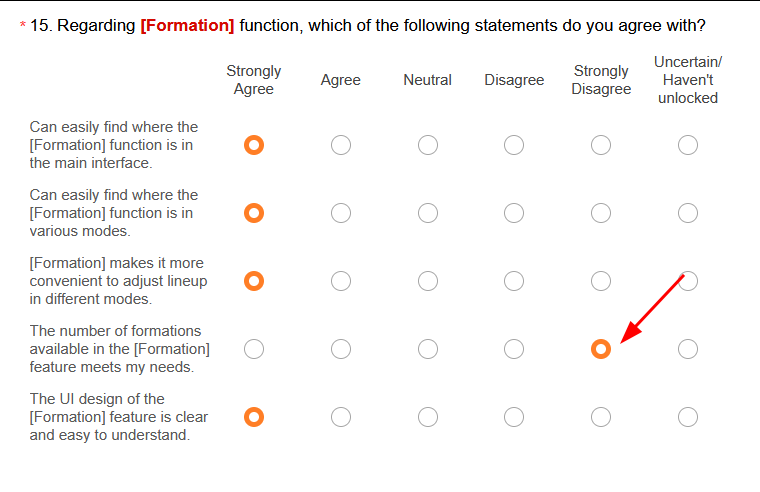Choose Neutral for finding Formation in main interface
Screen dimensions: 760x492
(x=428, y=145)
